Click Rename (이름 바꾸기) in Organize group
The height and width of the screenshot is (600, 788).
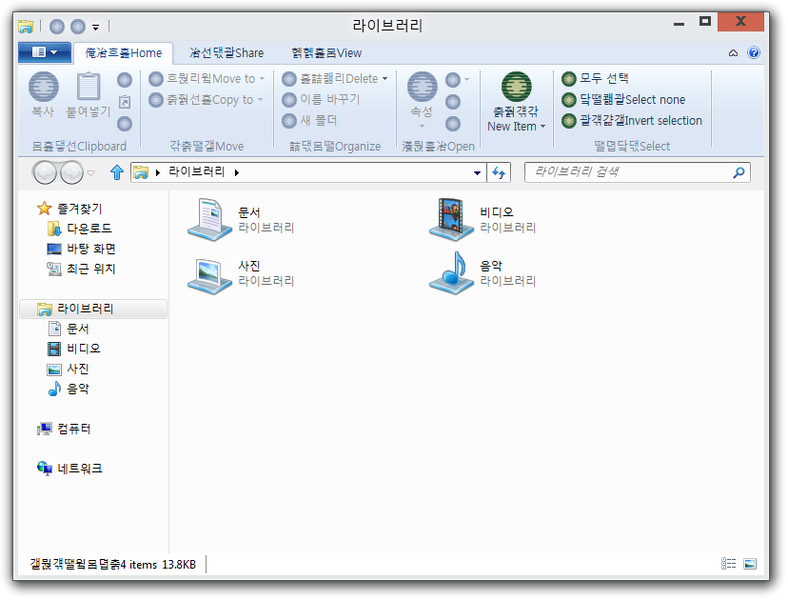click(321, 99)
